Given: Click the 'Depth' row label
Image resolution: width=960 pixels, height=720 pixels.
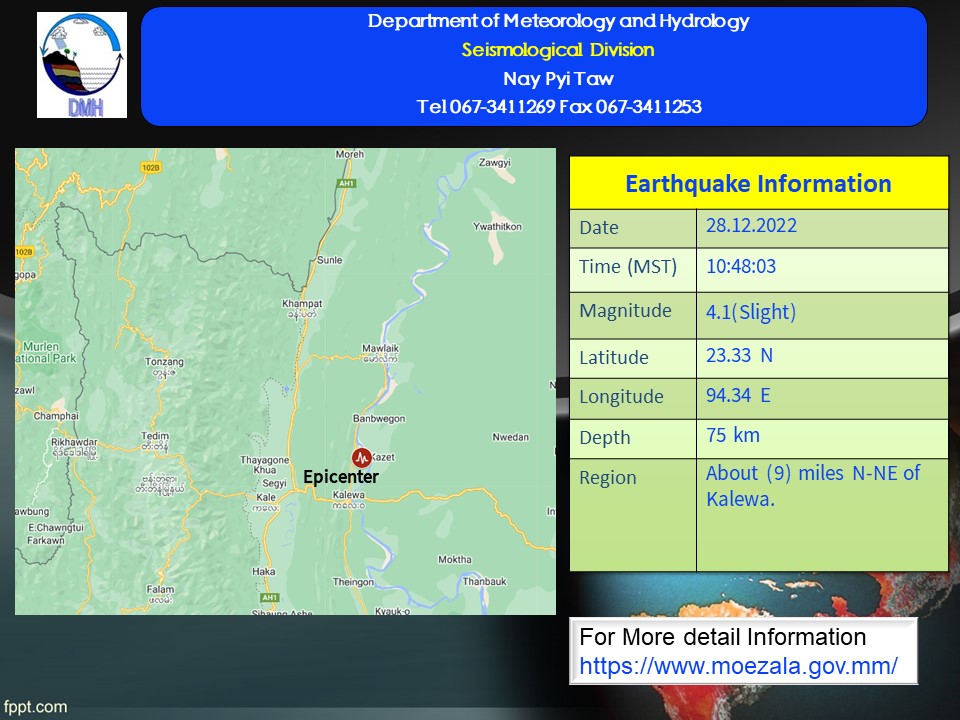Looking at the screenshot, I should [604, 438].
